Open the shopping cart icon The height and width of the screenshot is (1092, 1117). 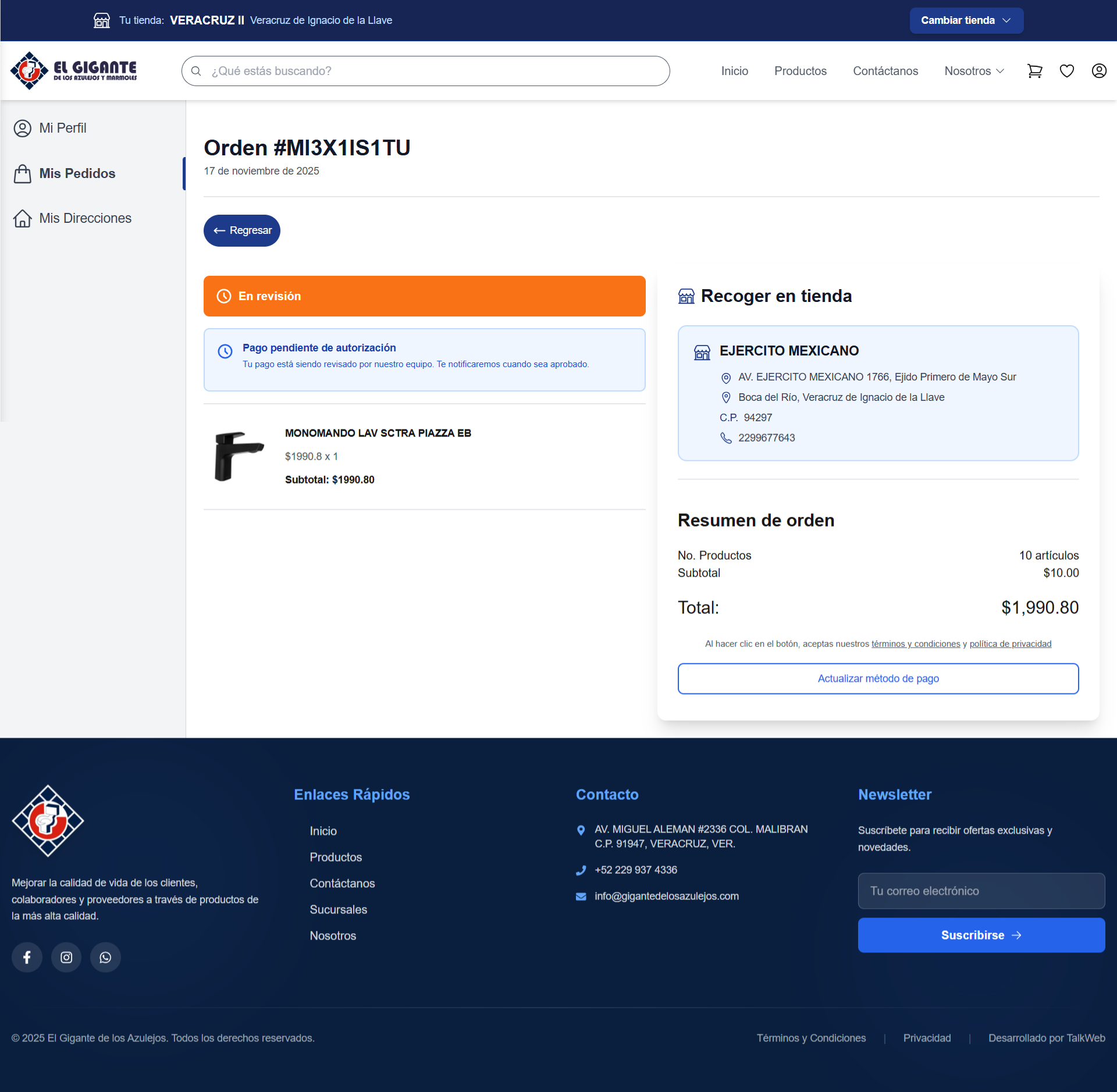[x=1035, y=70]
